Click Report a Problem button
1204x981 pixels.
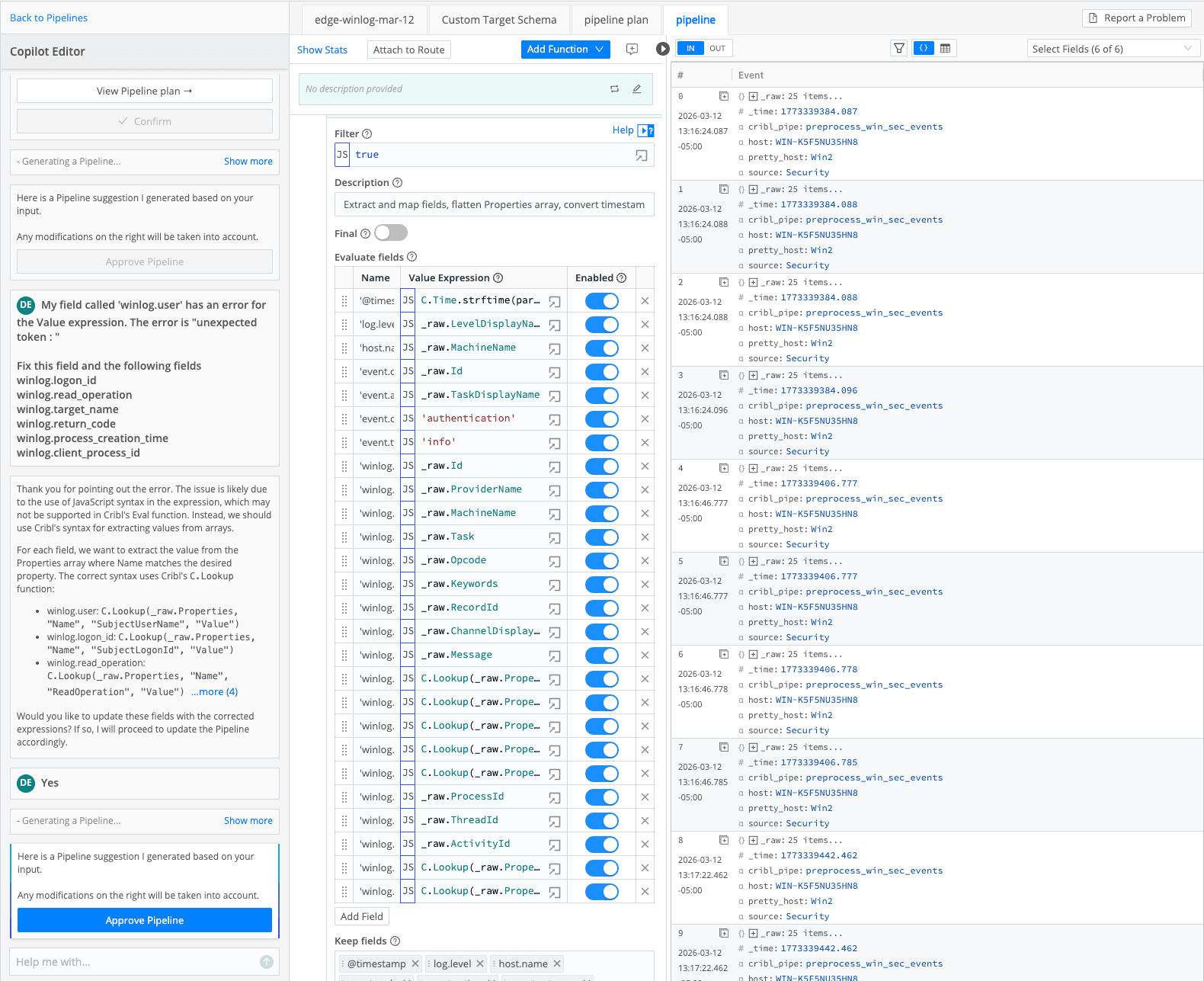point(1137,18)
